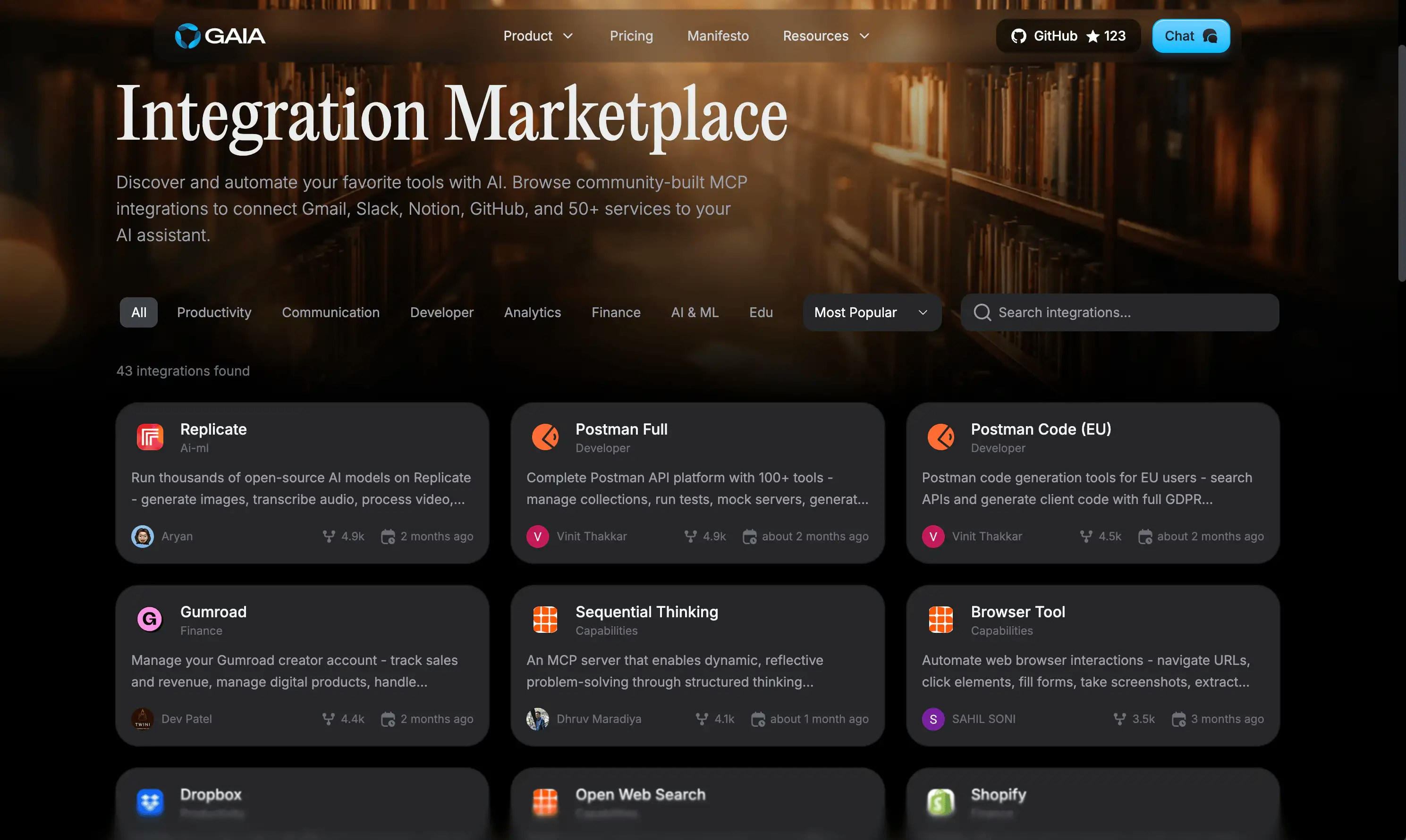Click the Browser Tool grid icon
The width and height of the screenshot is (1406, 840).
click(x=940, y=619)
